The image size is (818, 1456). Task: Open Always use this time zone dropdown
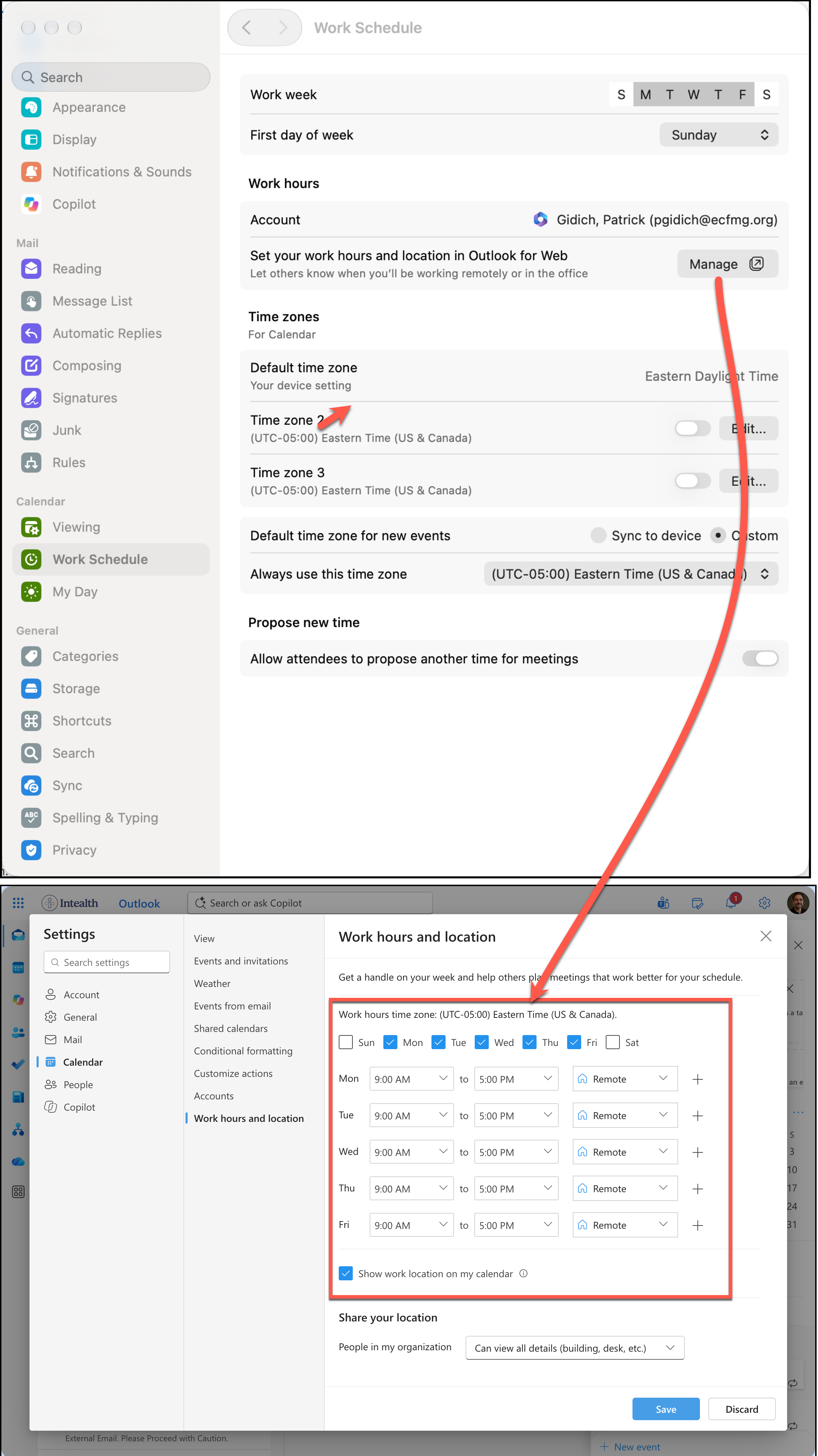click(x=631, y=574)
